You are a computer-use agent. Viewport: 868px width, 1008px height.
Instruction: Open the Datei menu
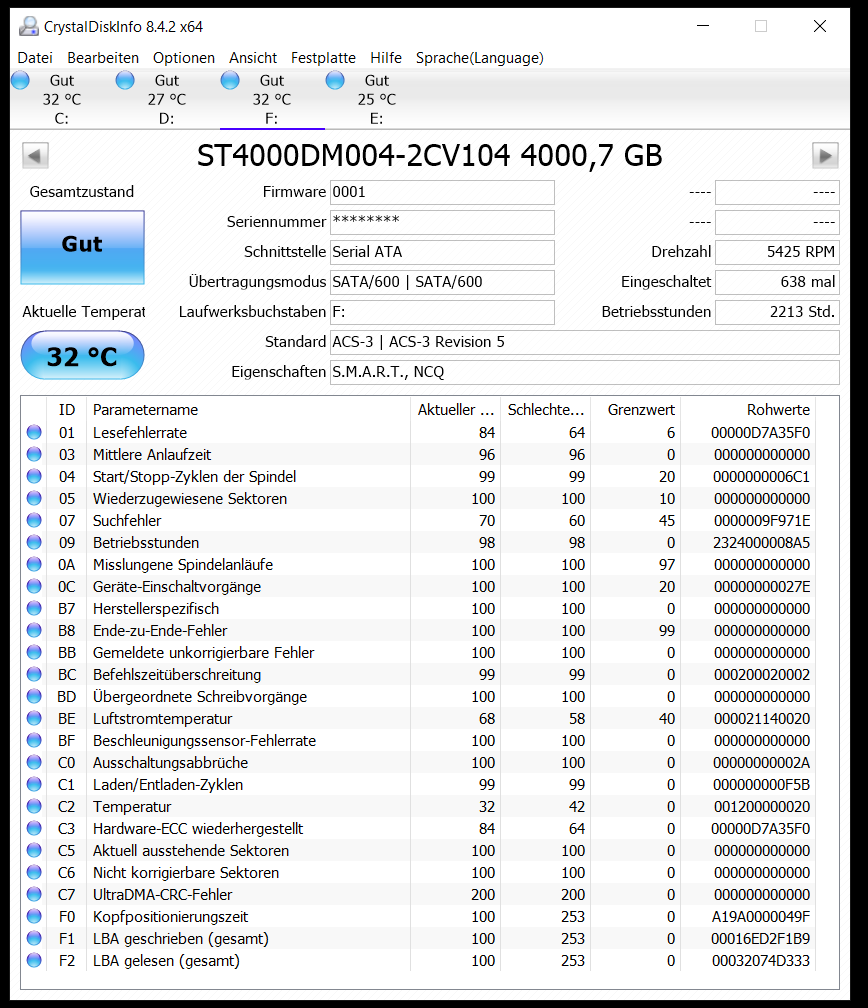(35, 58)
